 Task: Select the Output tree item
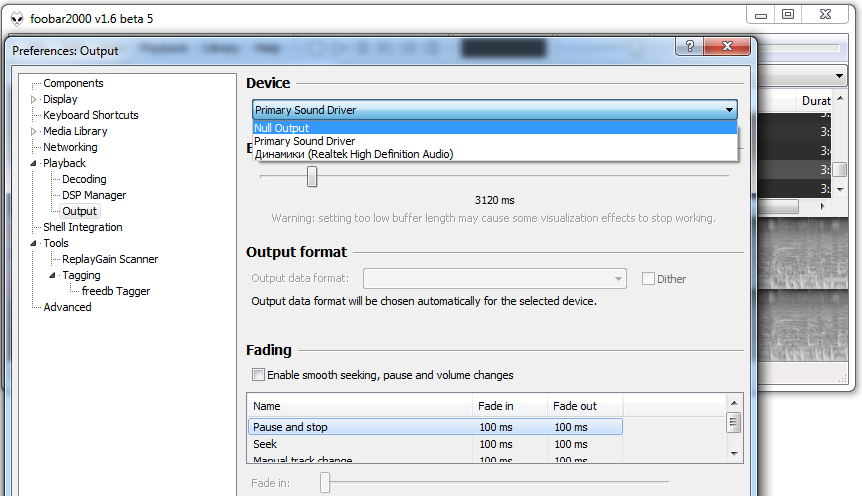tap(79, 211)
